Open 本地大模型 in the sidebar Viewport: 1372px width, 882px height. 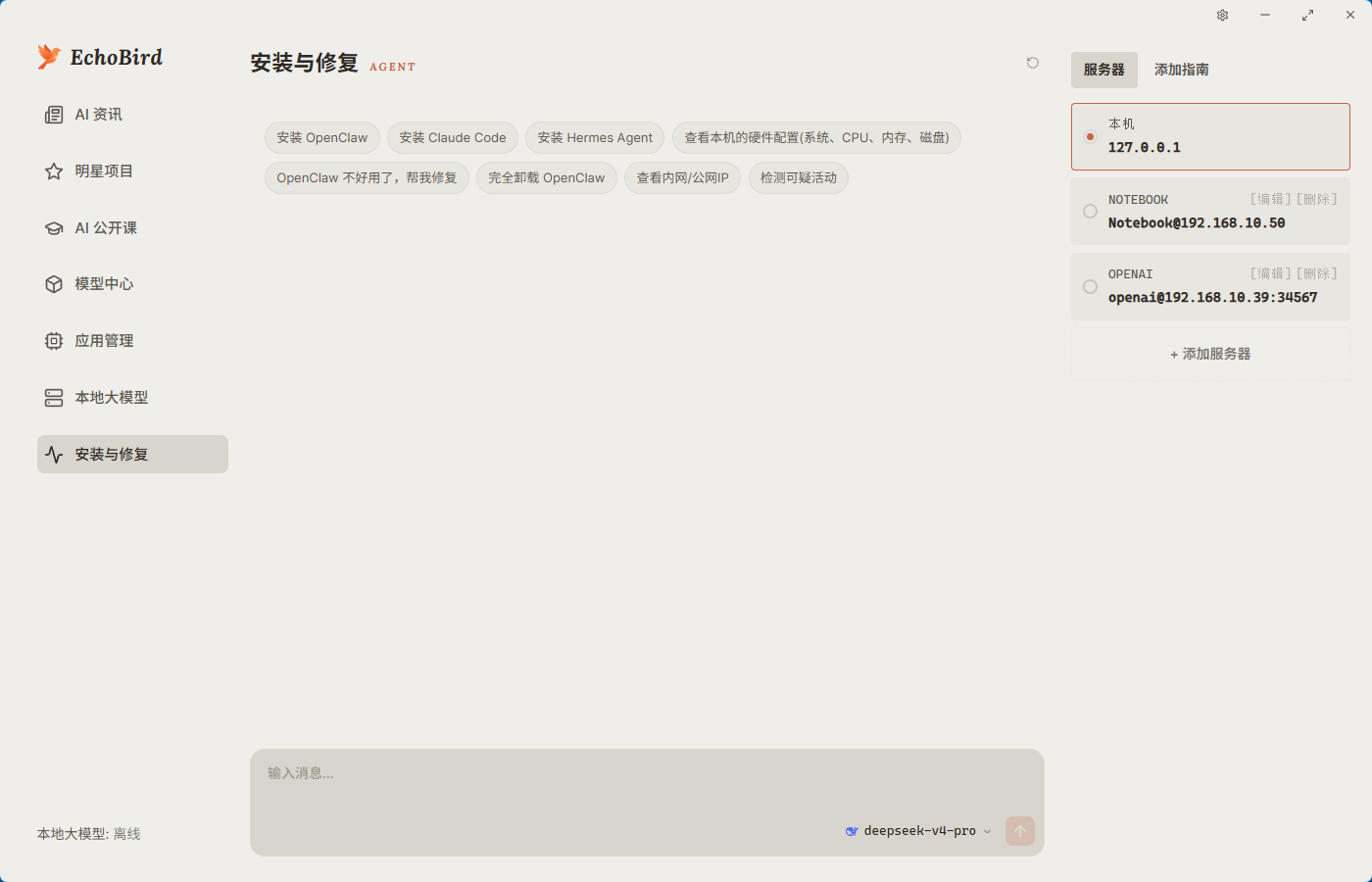coord(132,398)
